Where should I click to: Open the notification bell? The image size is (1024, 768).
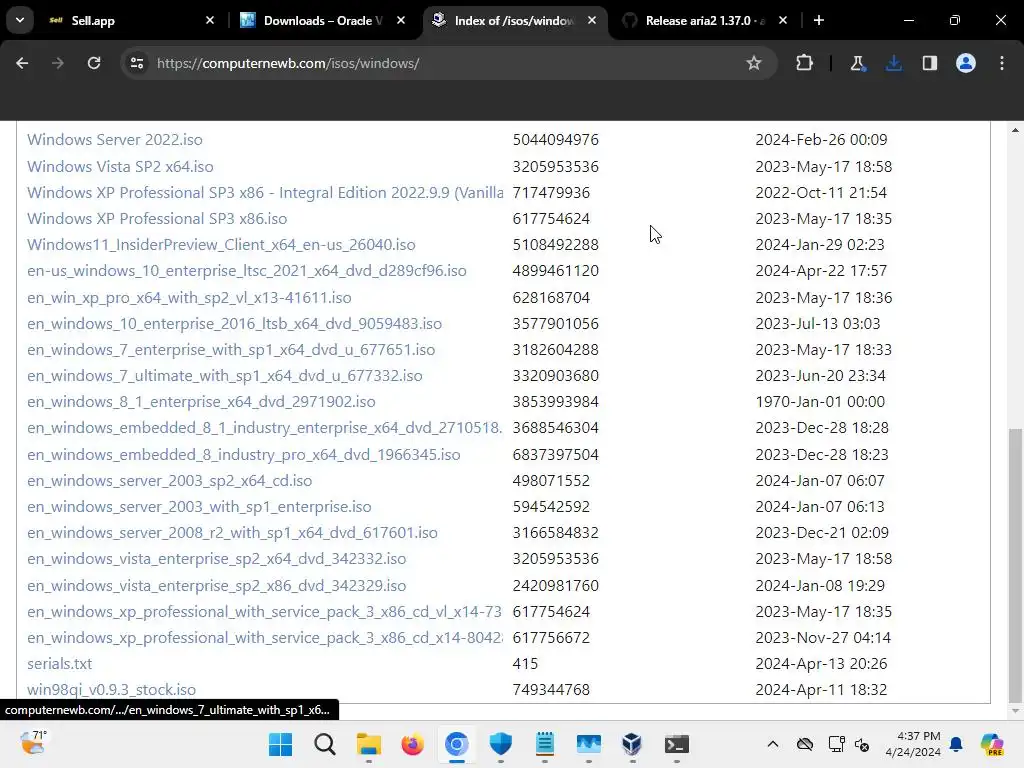click(956, 744)
